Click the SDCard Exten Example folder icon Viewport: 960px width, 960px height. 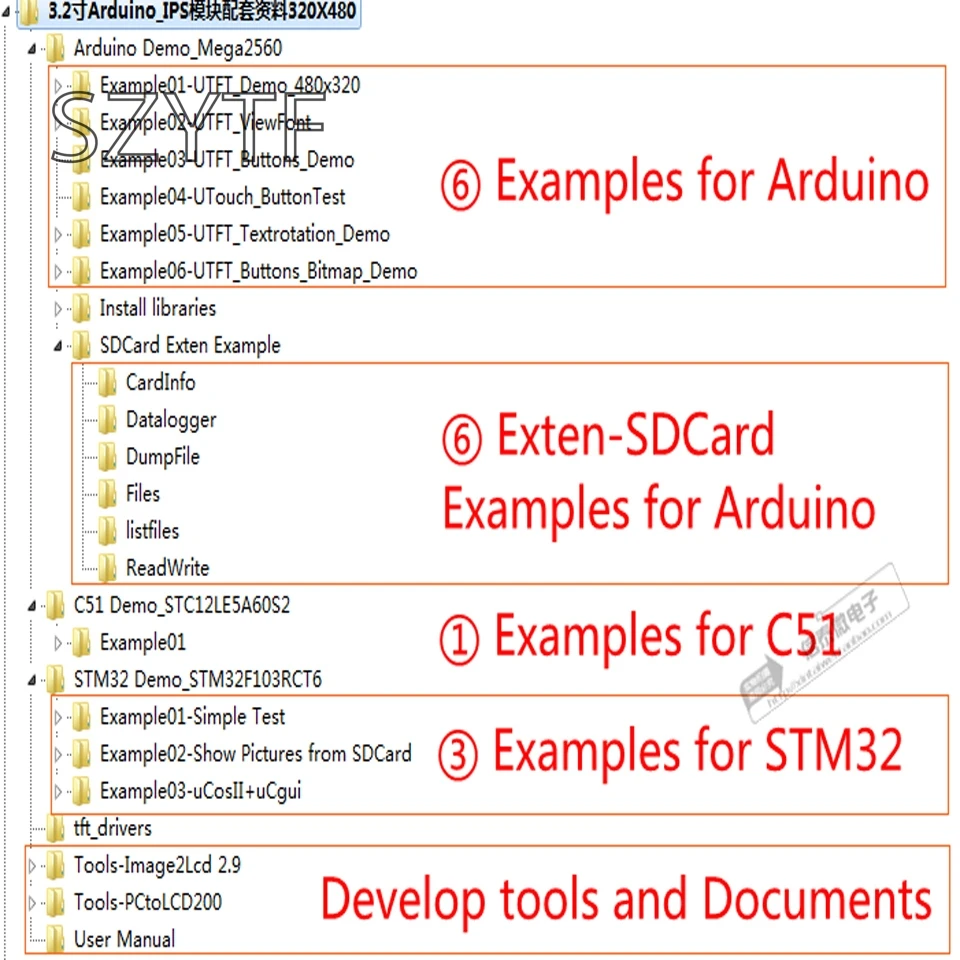(x=81, y=345)
